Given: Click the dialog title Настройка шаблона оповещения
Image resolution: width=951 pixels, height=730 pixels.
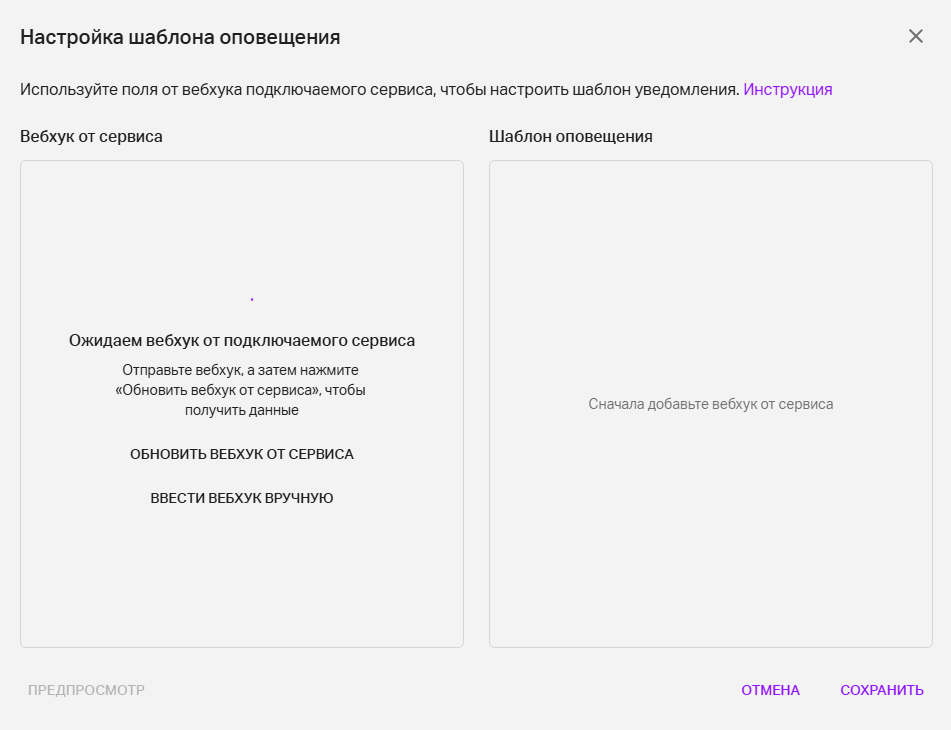Looking at the screenshot, I should (x=180, y=37).
